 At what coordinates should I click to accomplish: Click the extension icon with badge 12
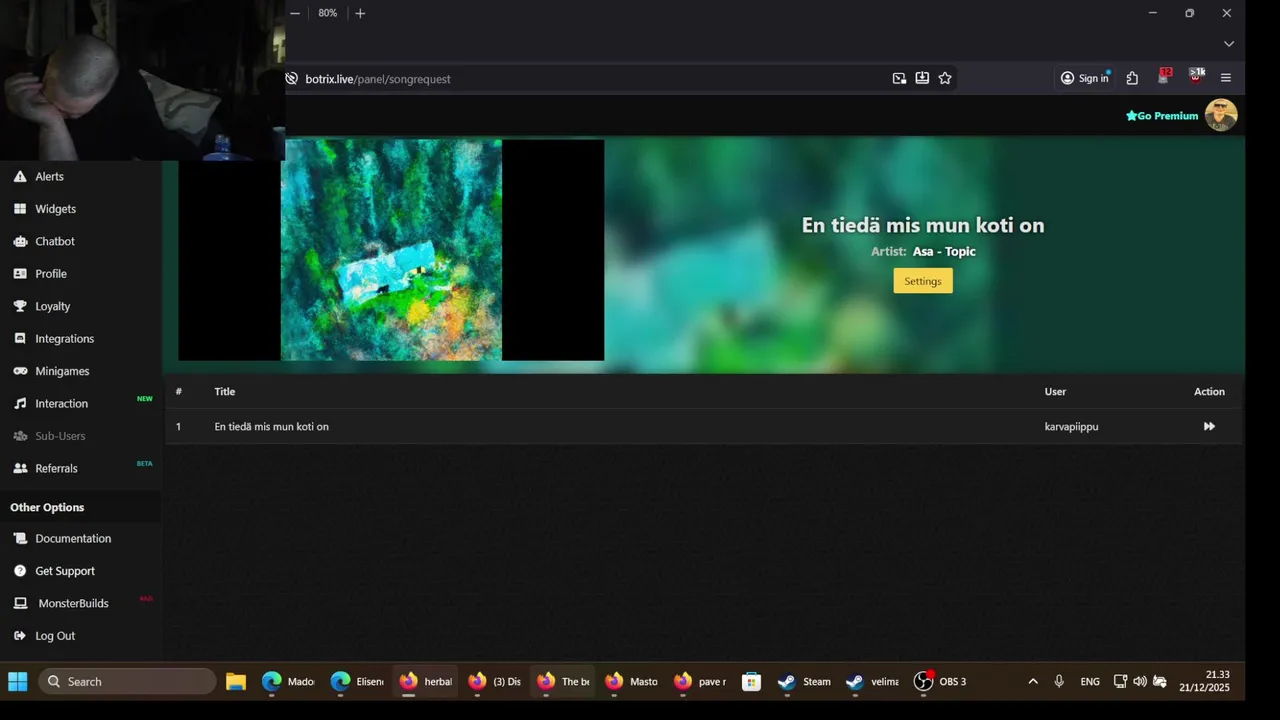[1164, 77]
